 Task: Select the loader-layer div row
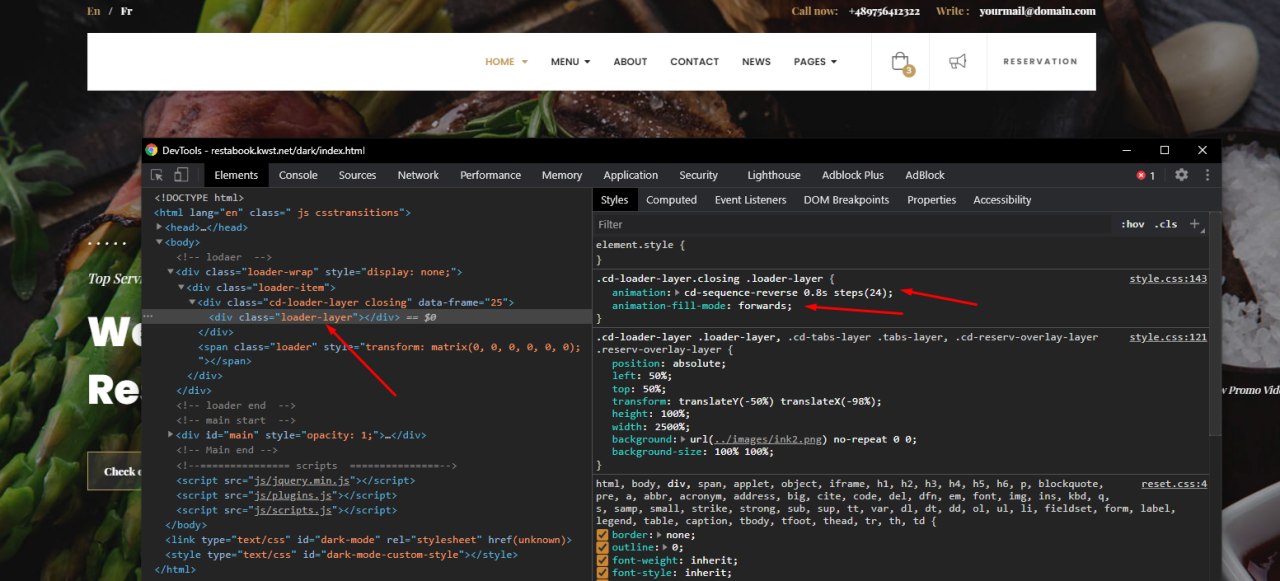click(366, 317)
